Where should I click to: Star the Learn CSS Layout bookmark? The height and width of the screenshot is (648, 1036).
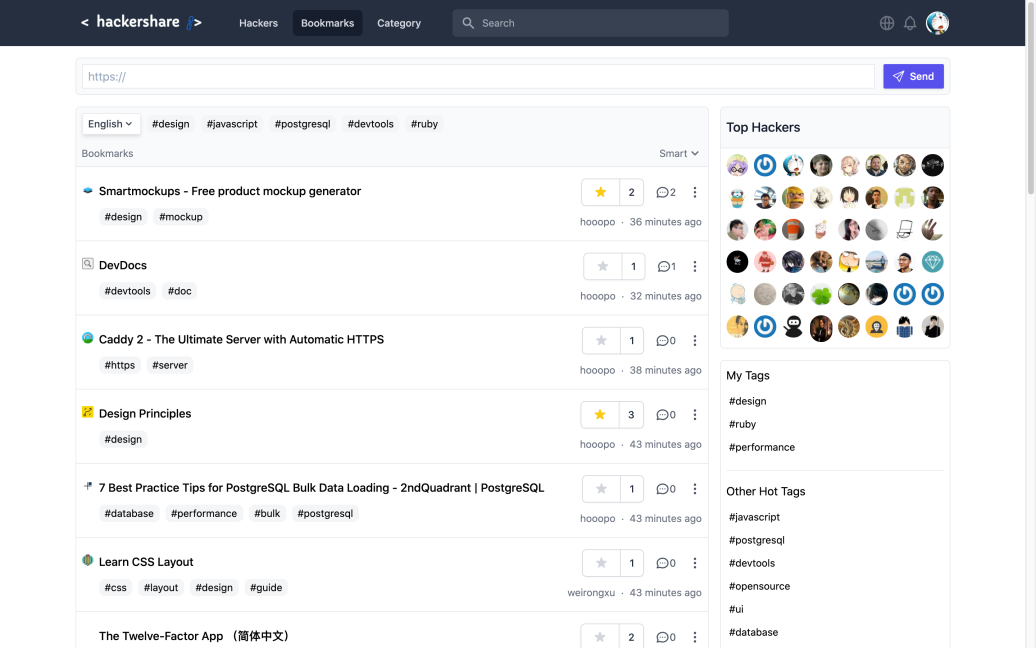[x=600, y=562]
